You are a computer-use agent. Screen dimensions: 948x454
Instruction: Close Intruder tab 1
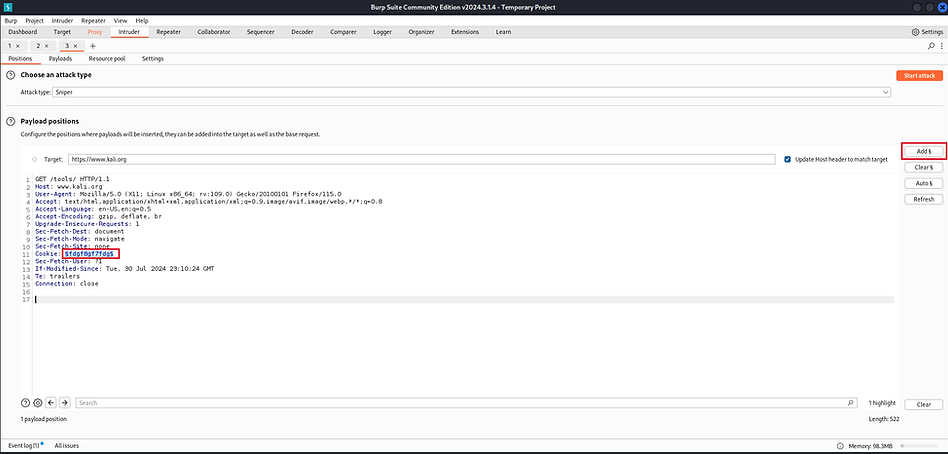pyautogui.click(x=18, y=46)
